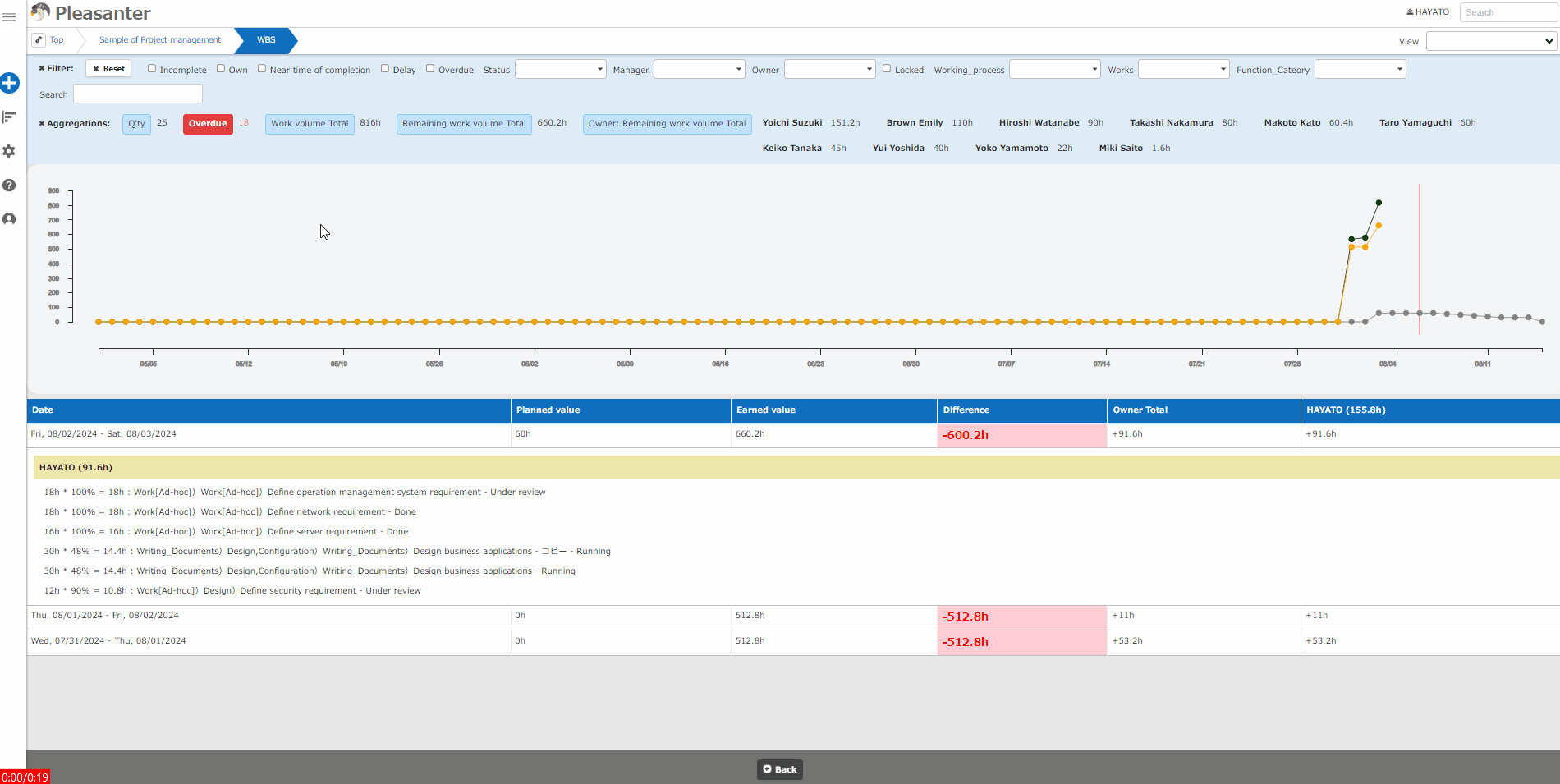Open the user account sidebar icon
This screenshot has width=1560, height=784.
click(9, 219)
